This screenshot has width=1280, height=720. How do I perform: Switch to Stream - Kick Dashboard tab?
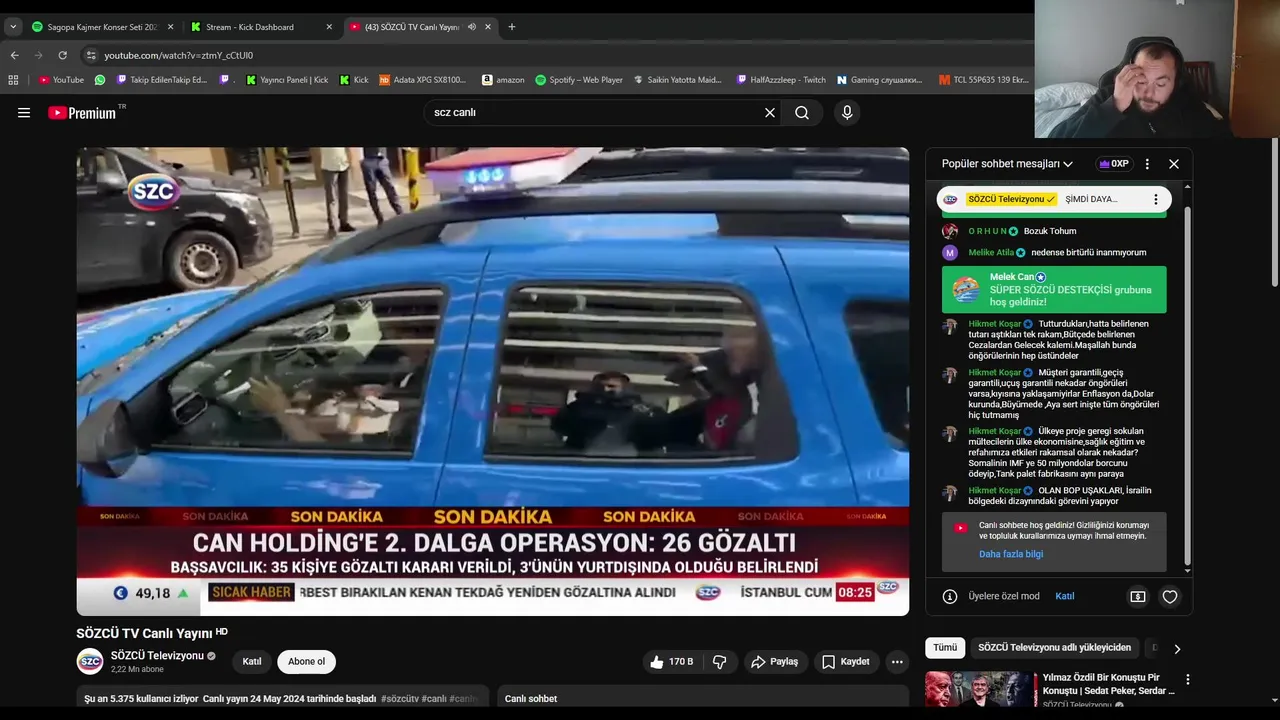(x=262, y=27)
